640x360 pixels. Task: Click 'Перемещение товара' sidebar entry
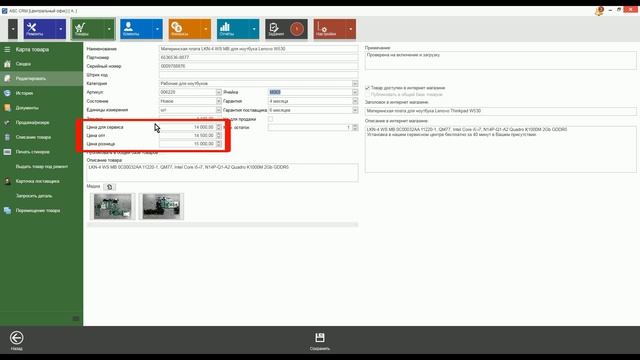pyautogui.click(x=41, y=211)
